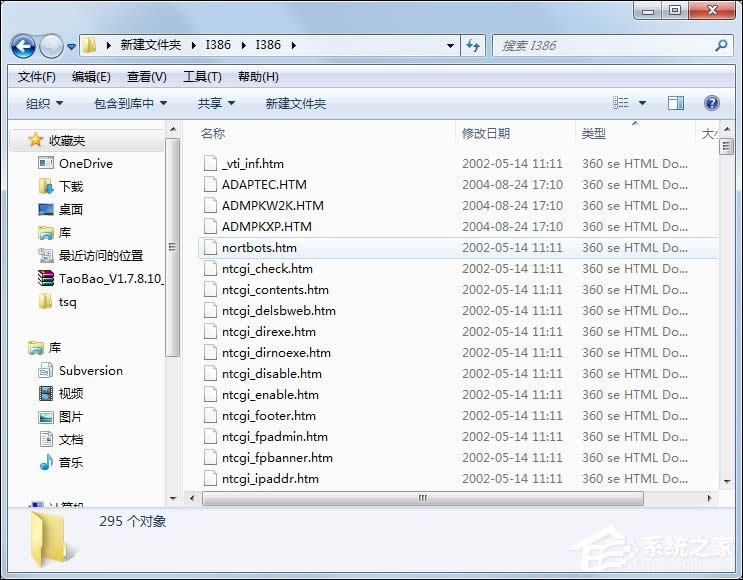The width and height of the screenshot is (743, 580).
Task: Select 最近访问的位置
Action: 91,255
